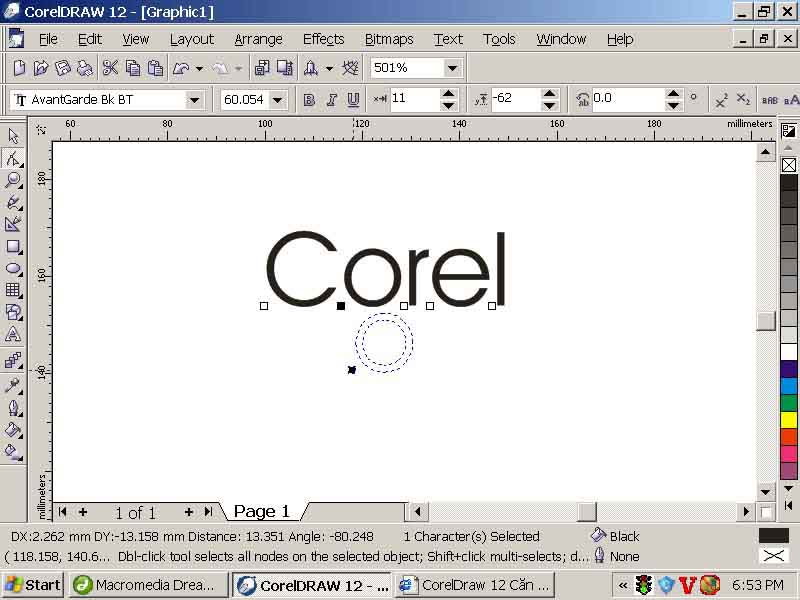Go to the last page button
Screen dimensions: 800x600
(208, 511)
